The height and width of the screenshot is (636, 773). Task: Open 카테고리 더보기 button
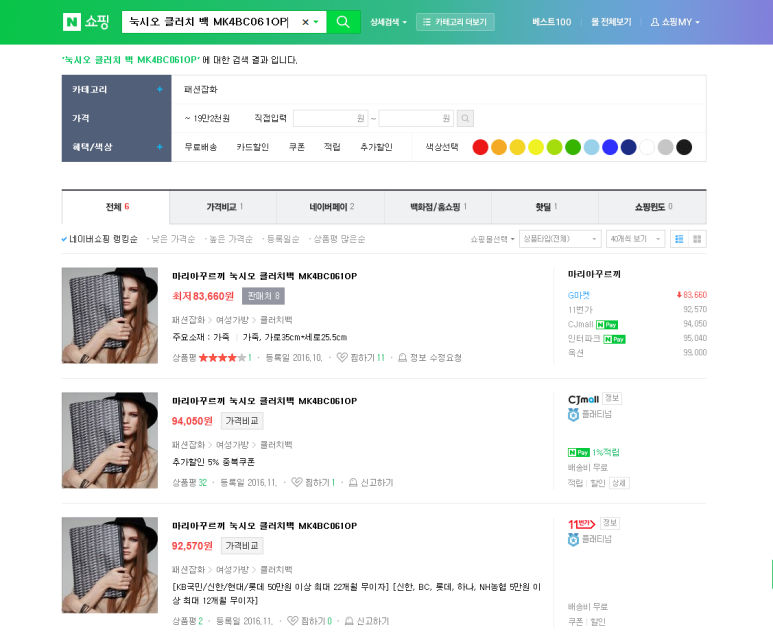click(x=455, y=22)
